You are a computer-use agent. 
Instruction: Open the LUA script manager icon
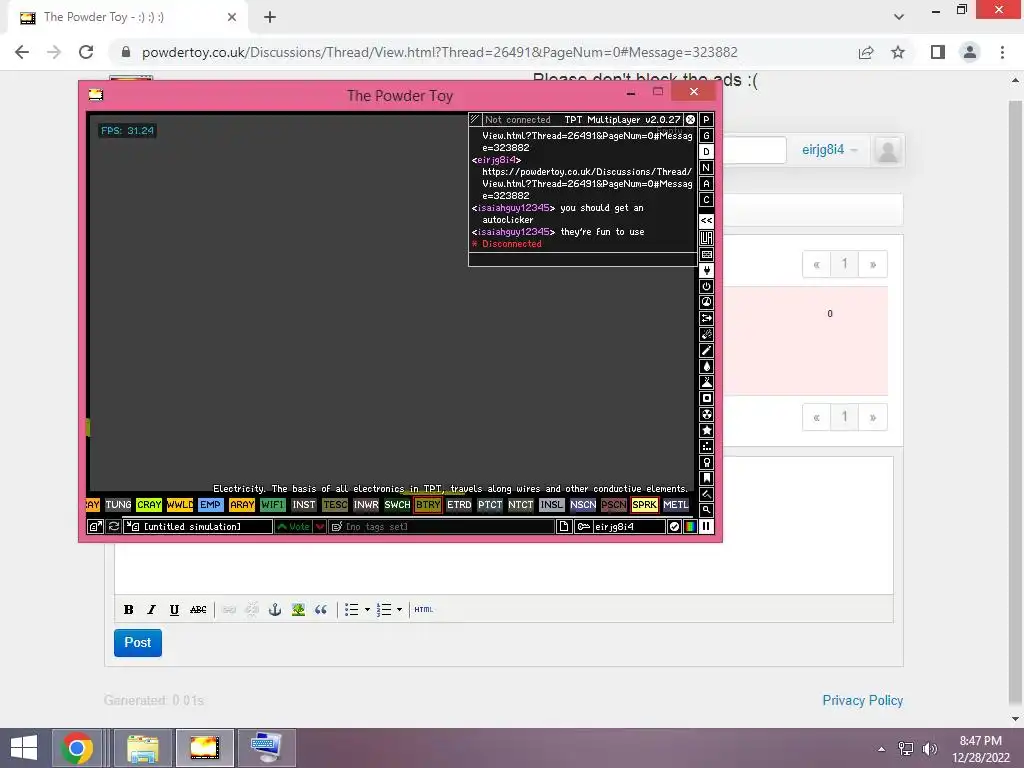(706, 238)
